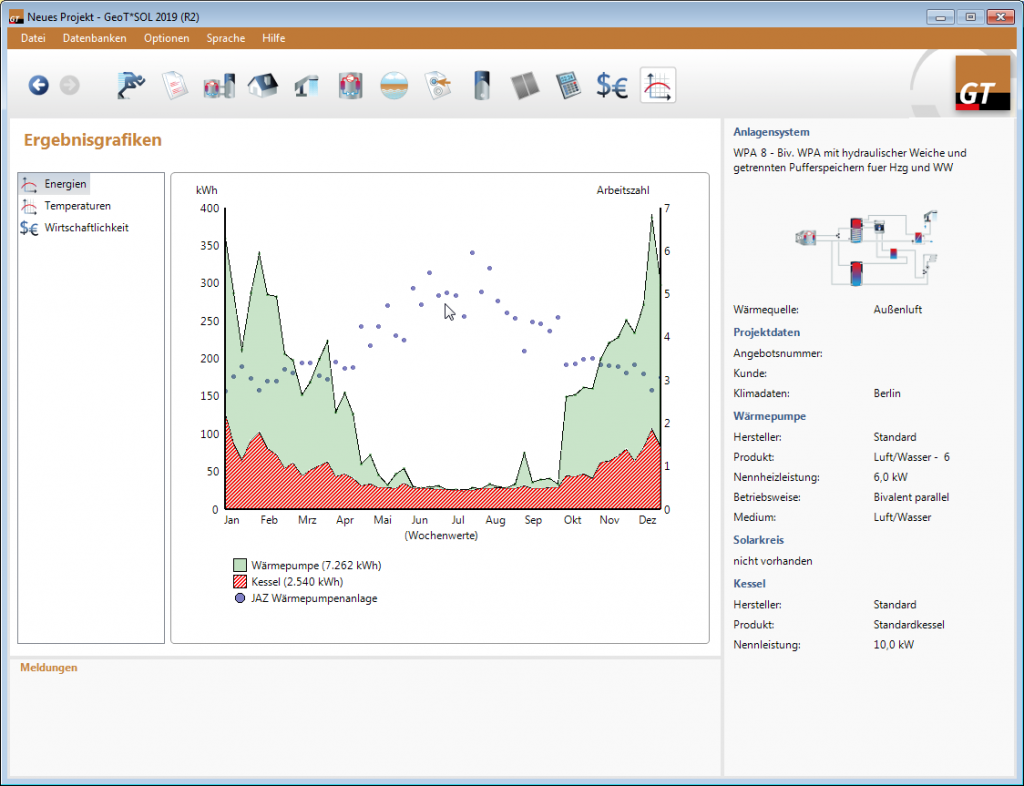Click the Nennheizleistung value 6,0 kW
Image resolution: width=1024 pixels, height=786 pixels.
coord(891,477)
